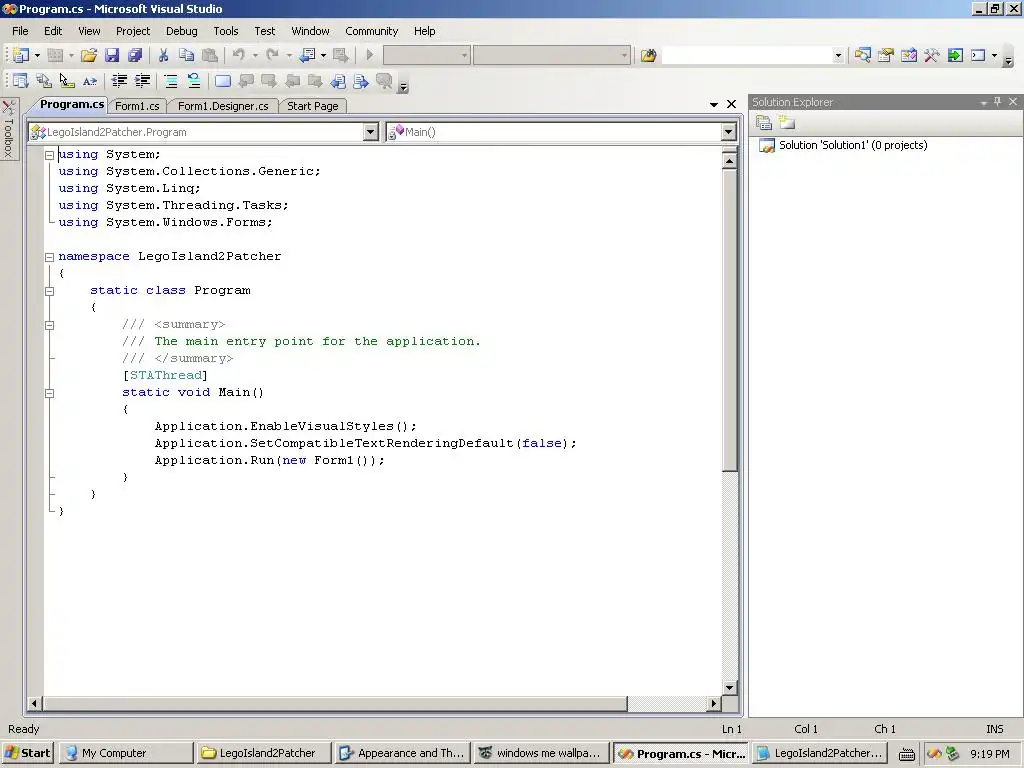Click the Windows Start button
Image resolution: width=1024 pixels, height=768 pixels.
[27, 753]
